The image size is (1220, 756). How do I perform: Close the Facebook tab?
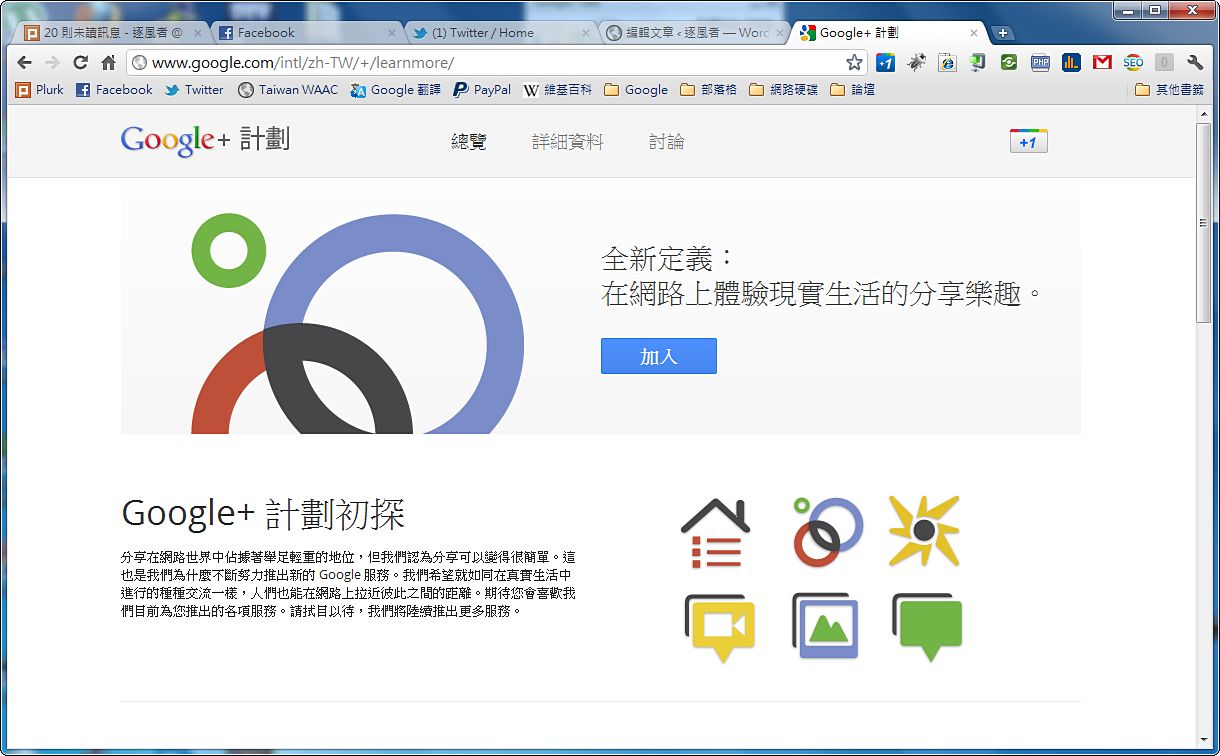point(391,33)
